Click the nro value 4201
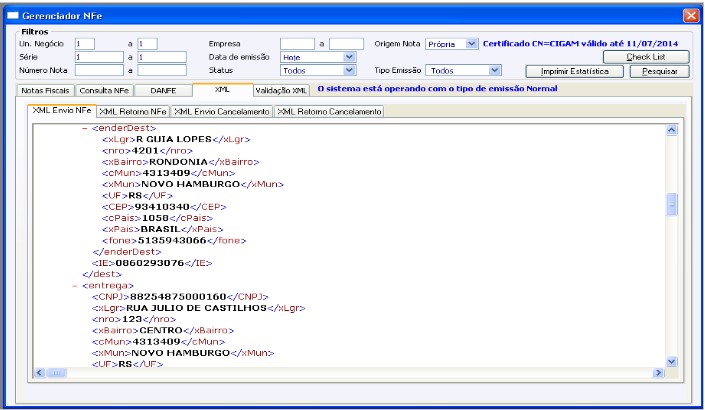The height and width of the screenshot is (410, 705). coord(145,151)
